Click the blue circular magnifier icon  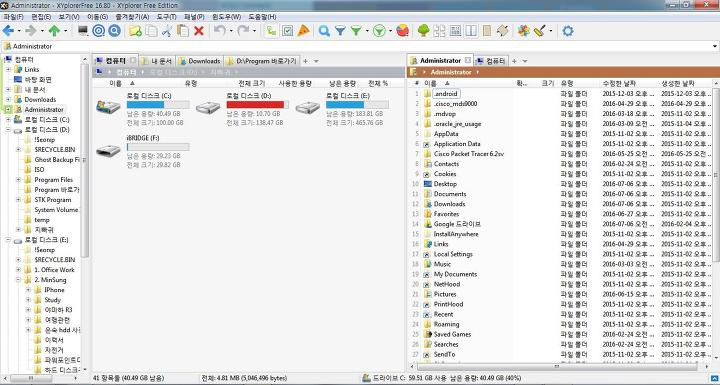click(x=114, y=31)
